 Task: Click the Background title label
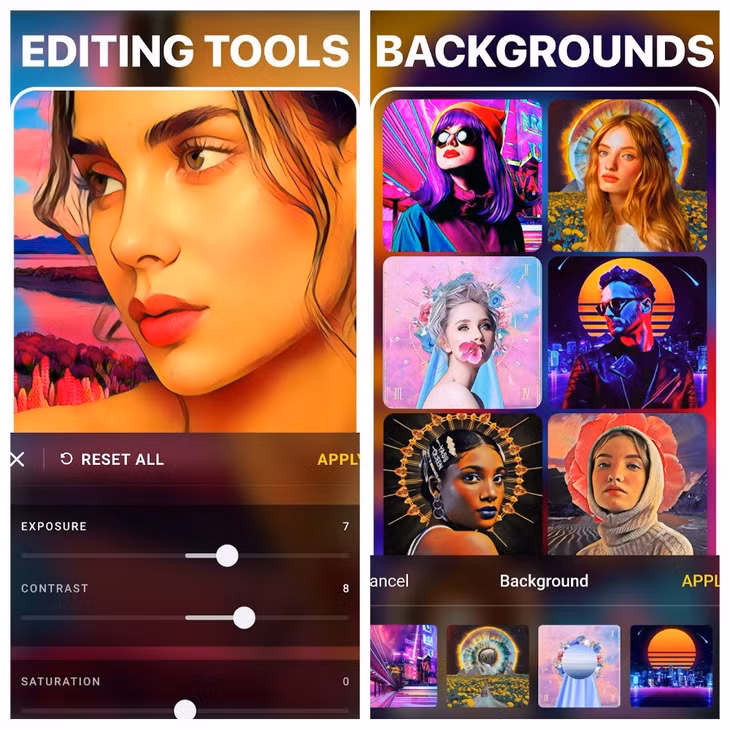click(544, 581)
